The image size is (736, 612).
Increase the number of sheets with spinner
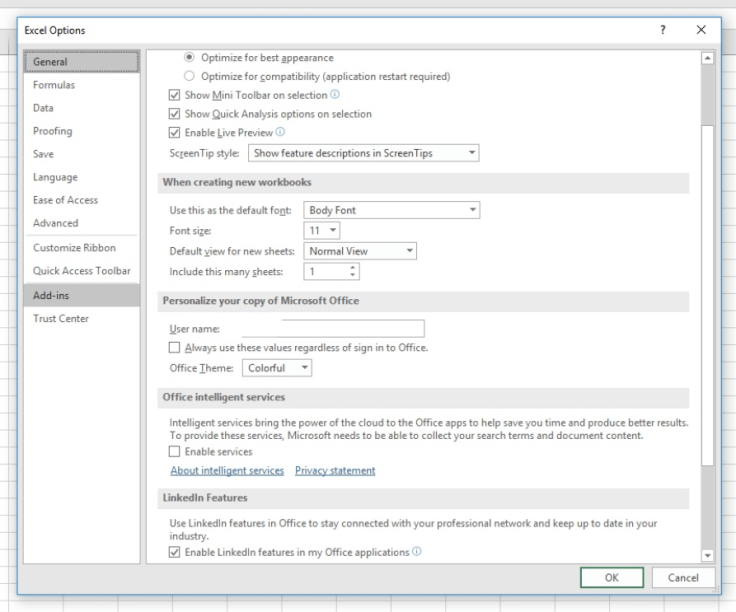[353, 268]
